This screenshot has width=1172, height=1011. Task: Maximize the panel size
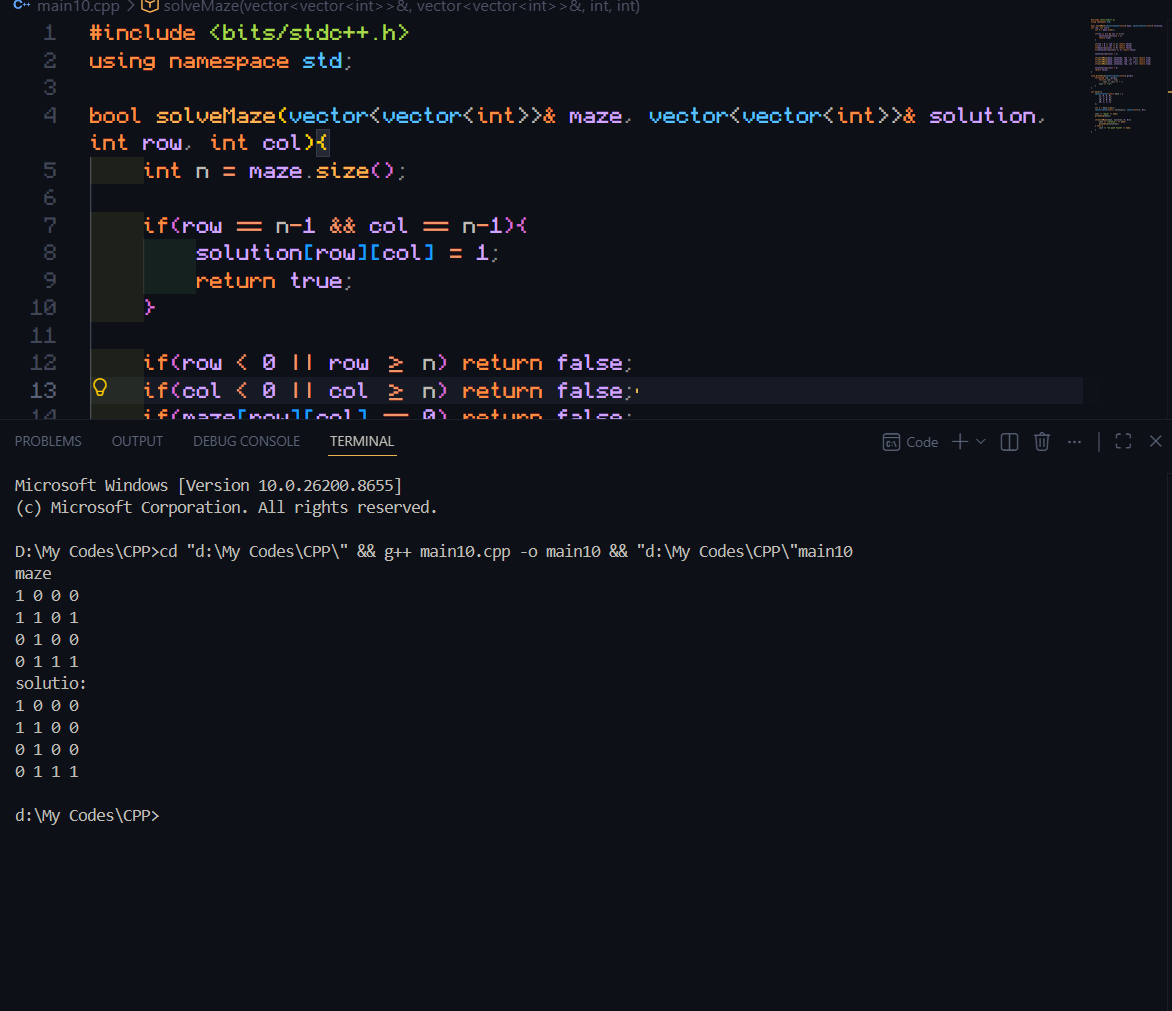point(1123,442)
